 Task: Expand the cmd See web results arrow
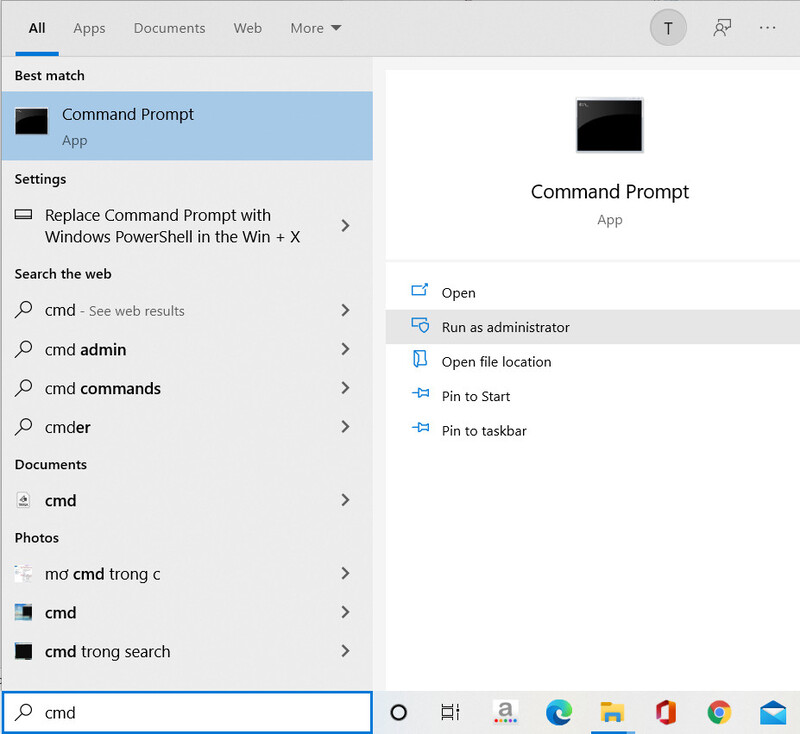click(345, 310)
